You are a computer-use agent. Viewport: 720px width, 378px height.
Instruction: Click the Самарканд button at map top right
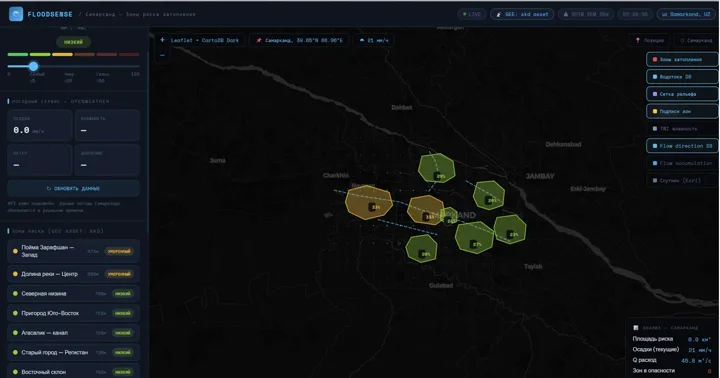point(696,40)
